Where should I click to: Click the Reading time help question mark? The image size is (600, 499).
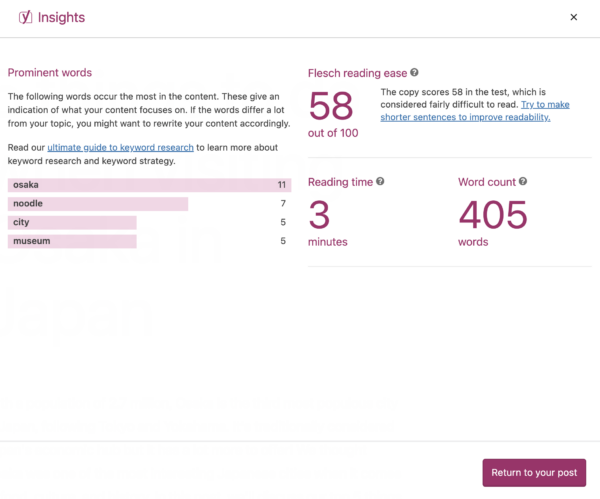(x=380, y=182)
